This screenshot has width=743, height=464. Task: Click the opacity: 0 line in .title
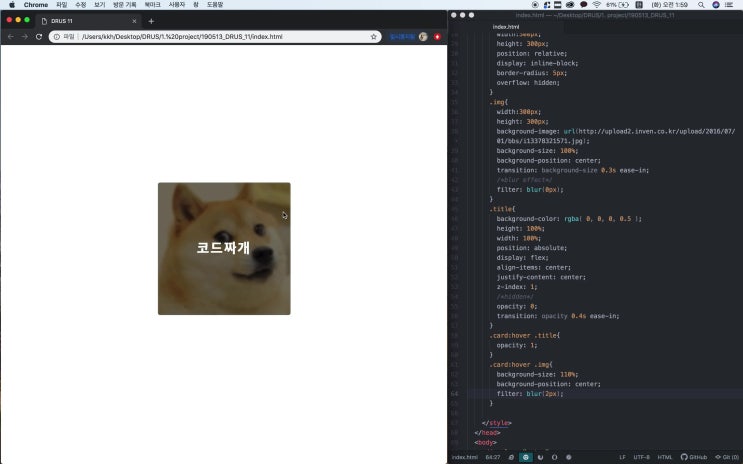[516, 306]
